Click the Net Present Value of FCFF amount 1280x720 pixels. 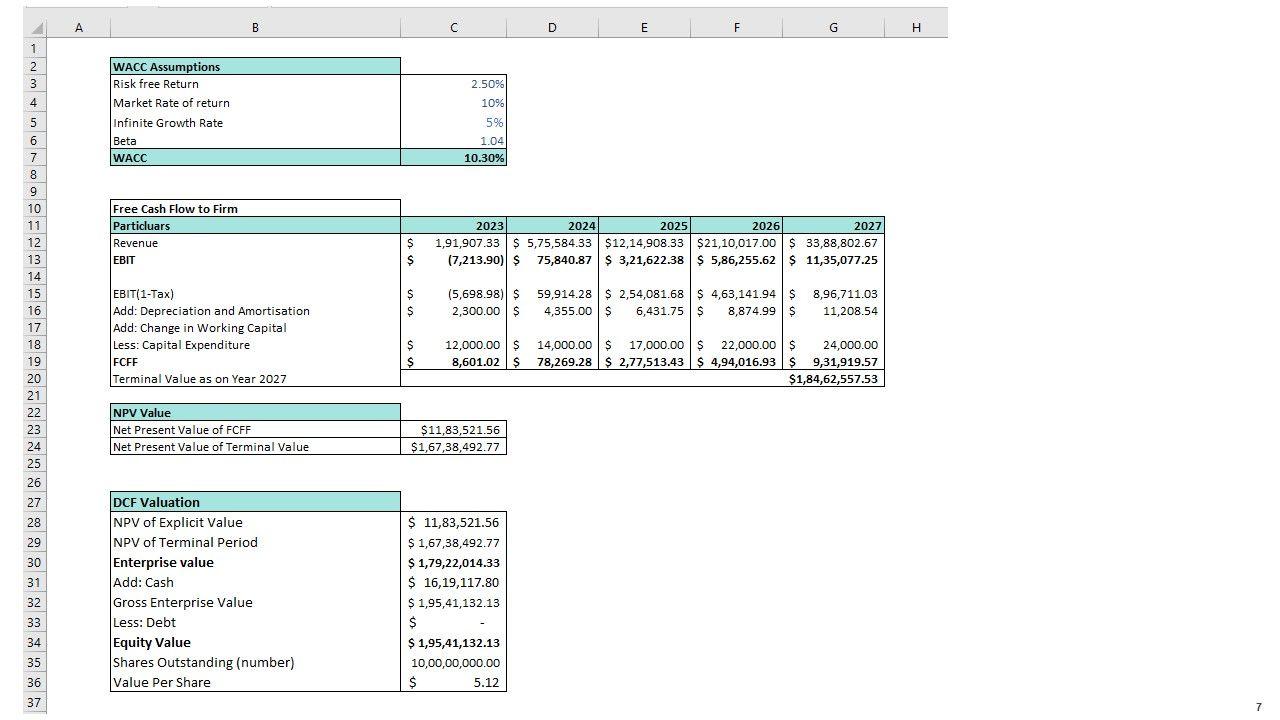(454, 430)
